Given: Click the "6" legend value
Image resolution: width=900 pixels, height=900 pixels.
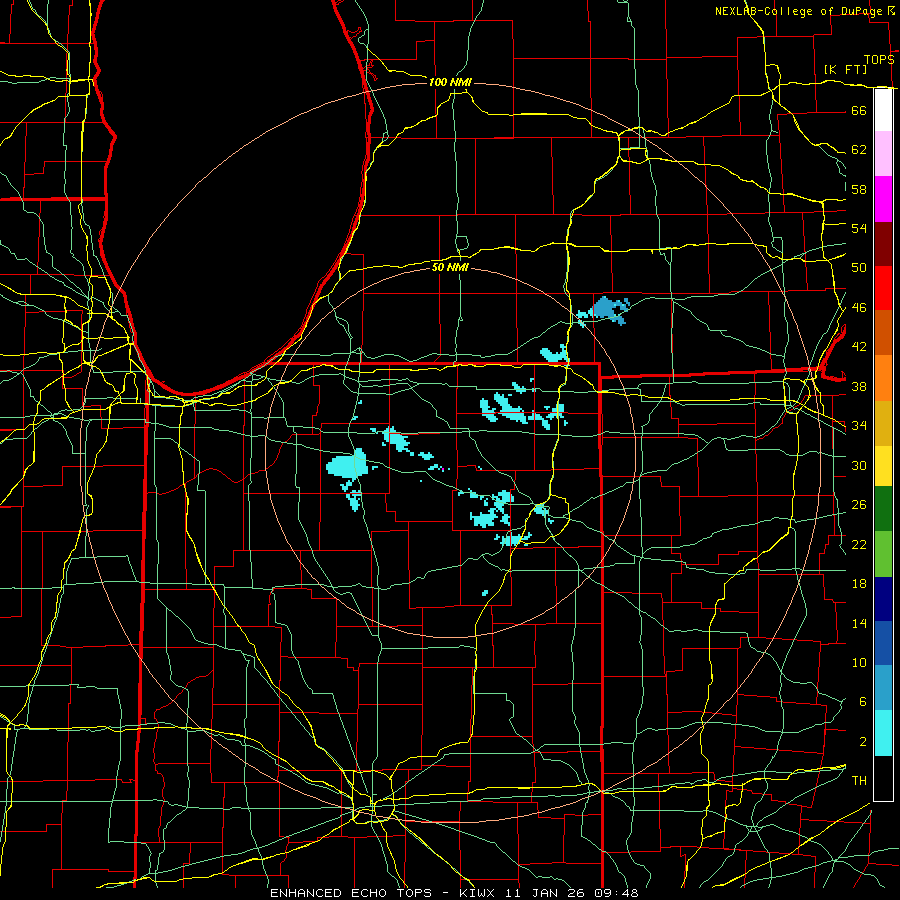Looking at the screenshot, I should click(x=862, y=701).
